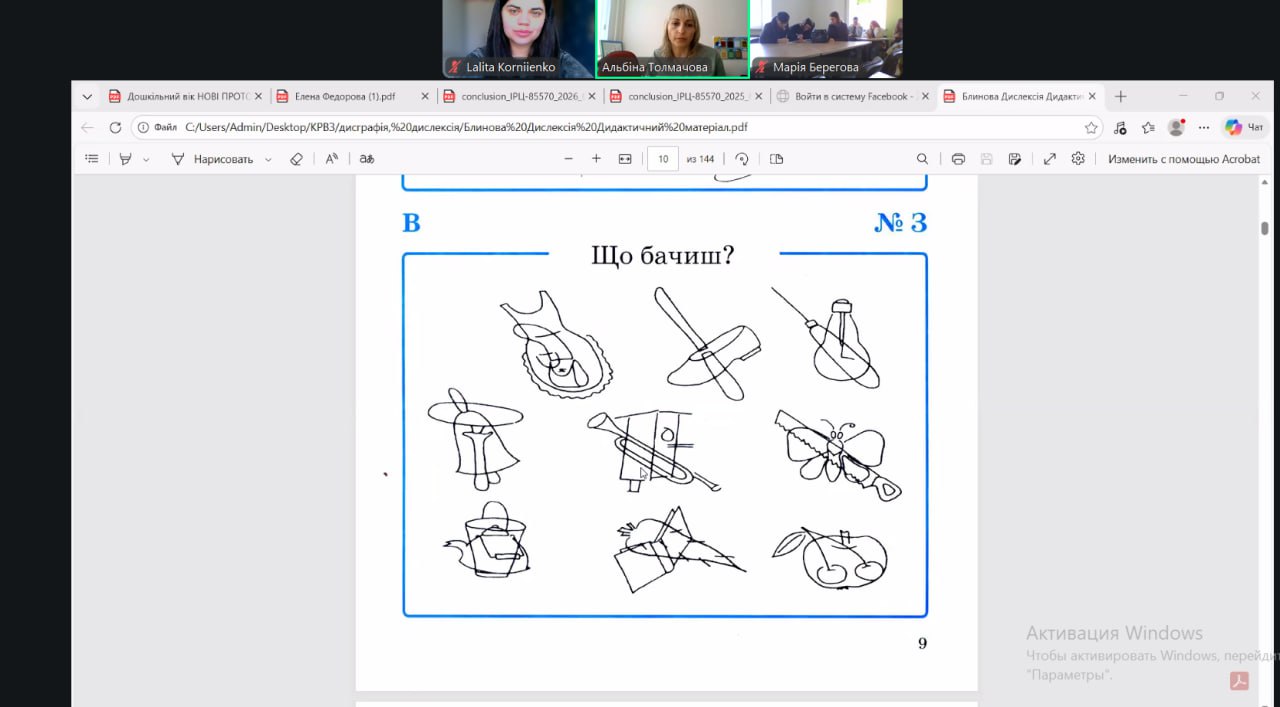The image size is (1280, 707).
Task: Open the table of contents sidebar
Action: pos(92,159)
